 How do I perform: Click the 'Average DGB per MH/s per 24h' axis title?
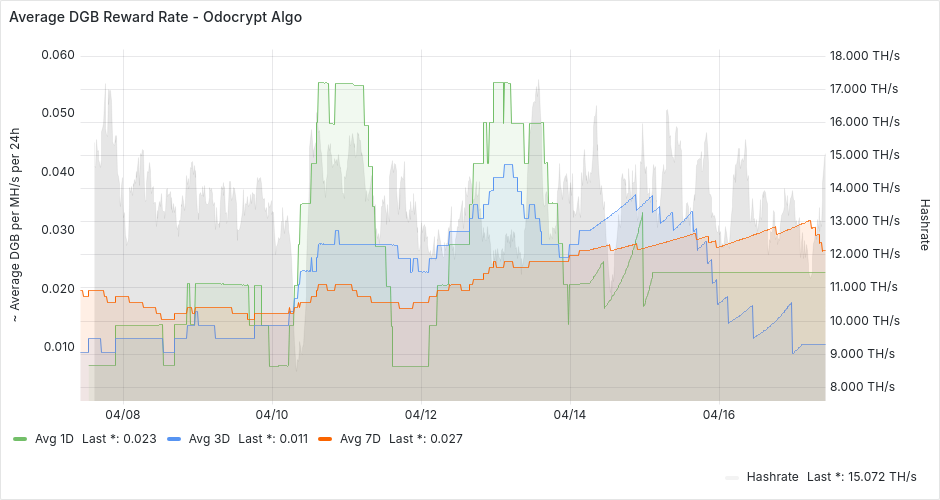(x=16, y=223)
